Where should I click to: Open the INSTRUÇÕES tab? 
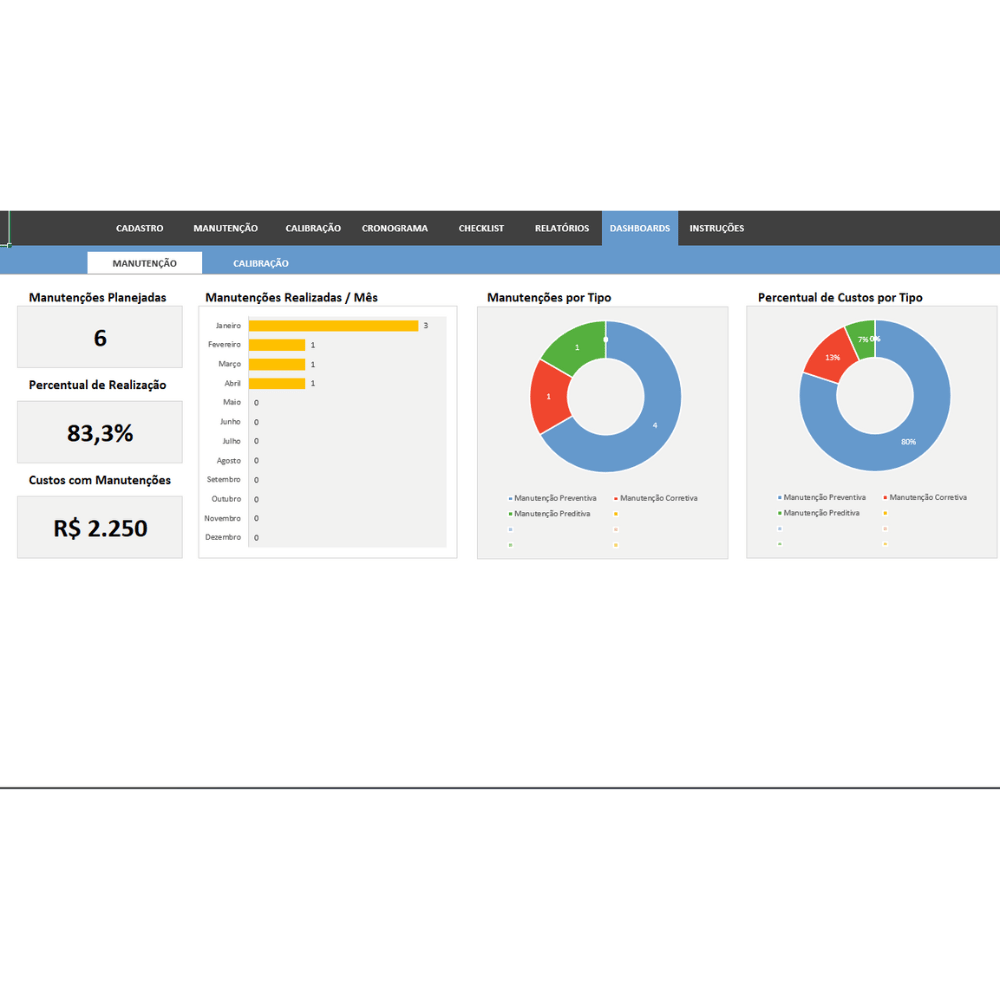click(x=717, y=228)
